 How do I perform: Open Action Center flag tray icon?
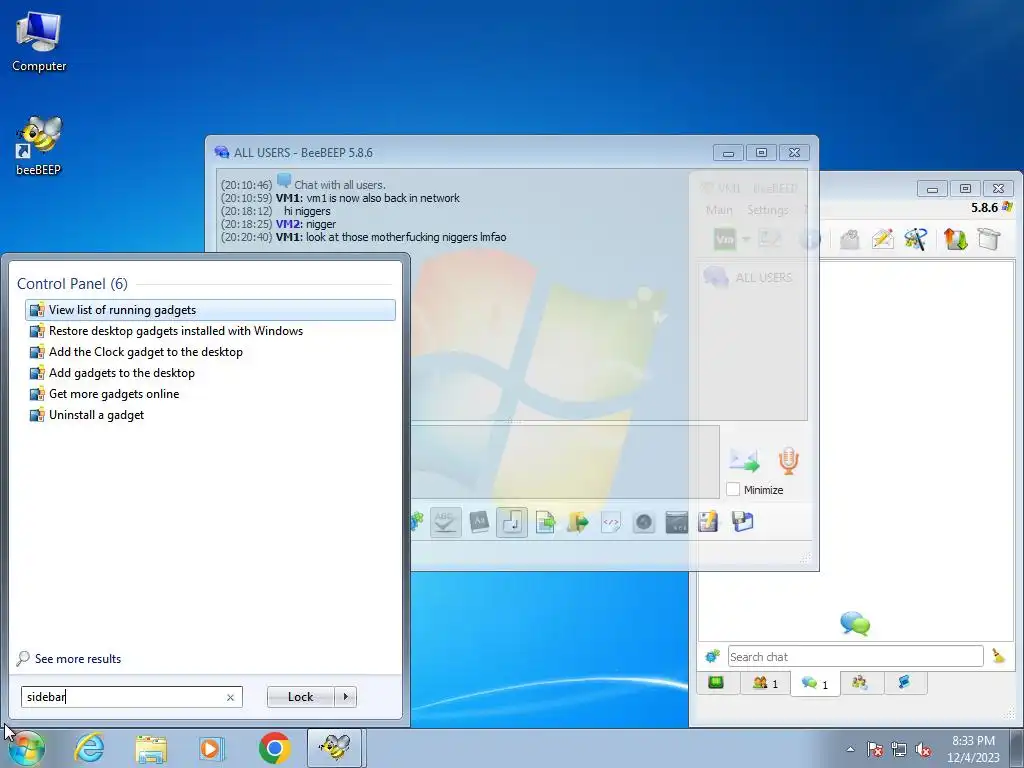[875, 750]
